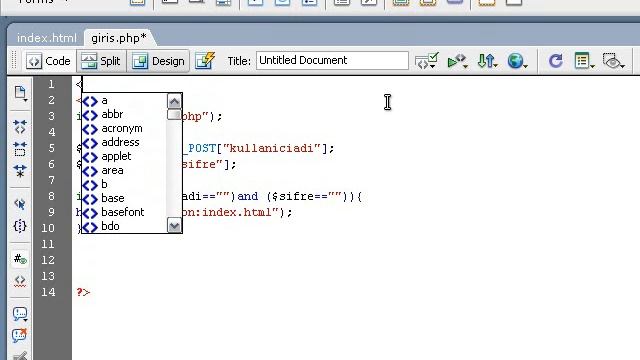Click the Expand all icon
640x360 pixels.
pos(20,171)
